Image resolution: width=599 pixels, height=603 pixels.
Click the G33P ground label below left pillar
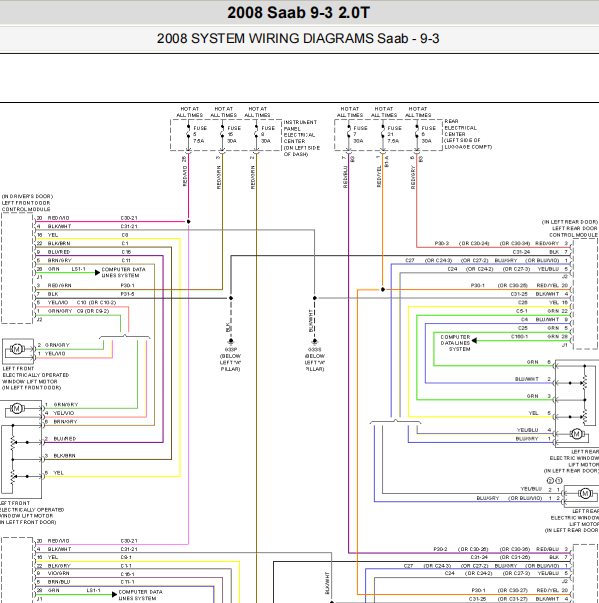click(230, 359)
